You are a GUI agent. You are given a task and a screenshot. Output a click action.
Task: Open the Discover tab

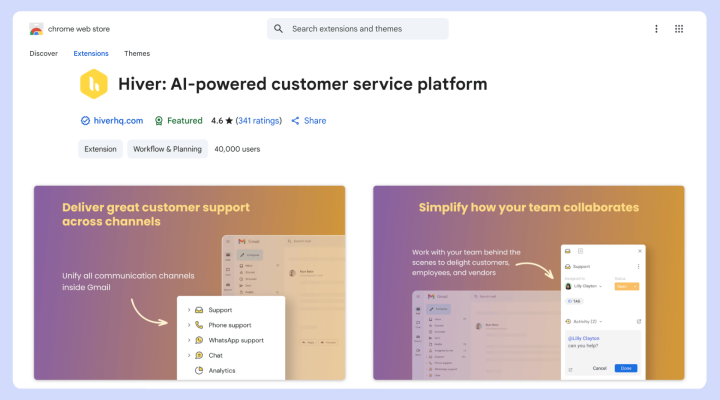click(x=44, y=53)
